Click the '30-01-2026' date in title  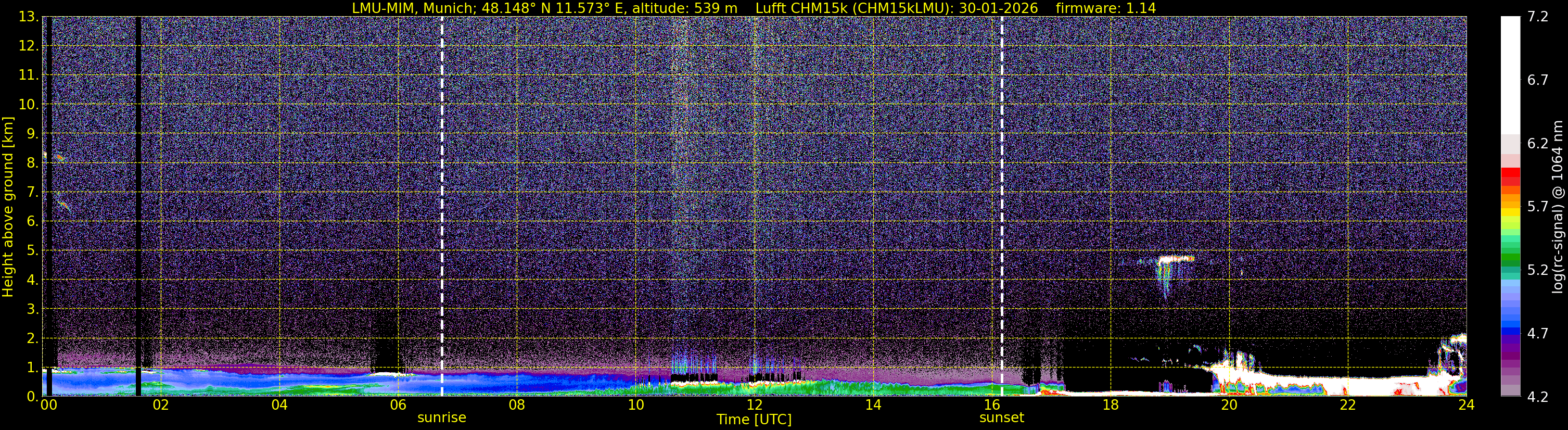click(x=999, y=8)
